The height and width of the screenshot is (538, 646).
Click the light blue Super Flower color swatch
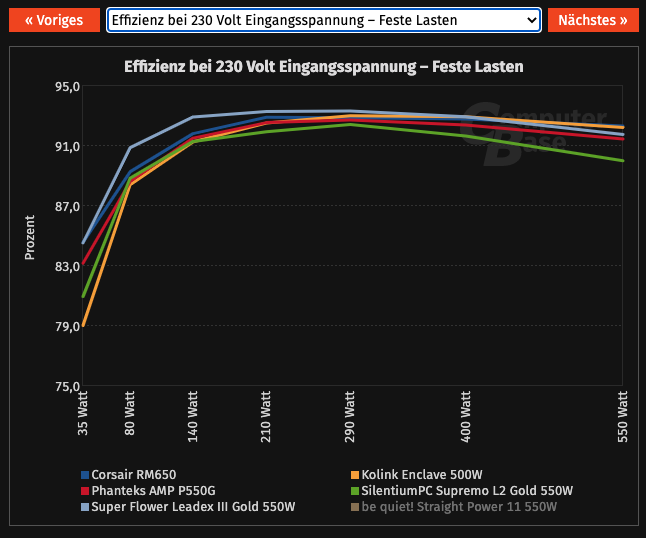pos(85,507)
